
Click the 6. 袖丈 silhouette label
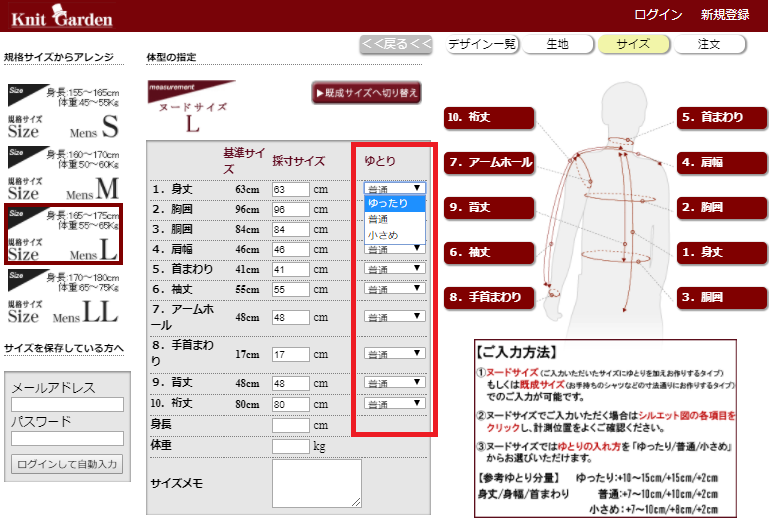coord(489,253)
